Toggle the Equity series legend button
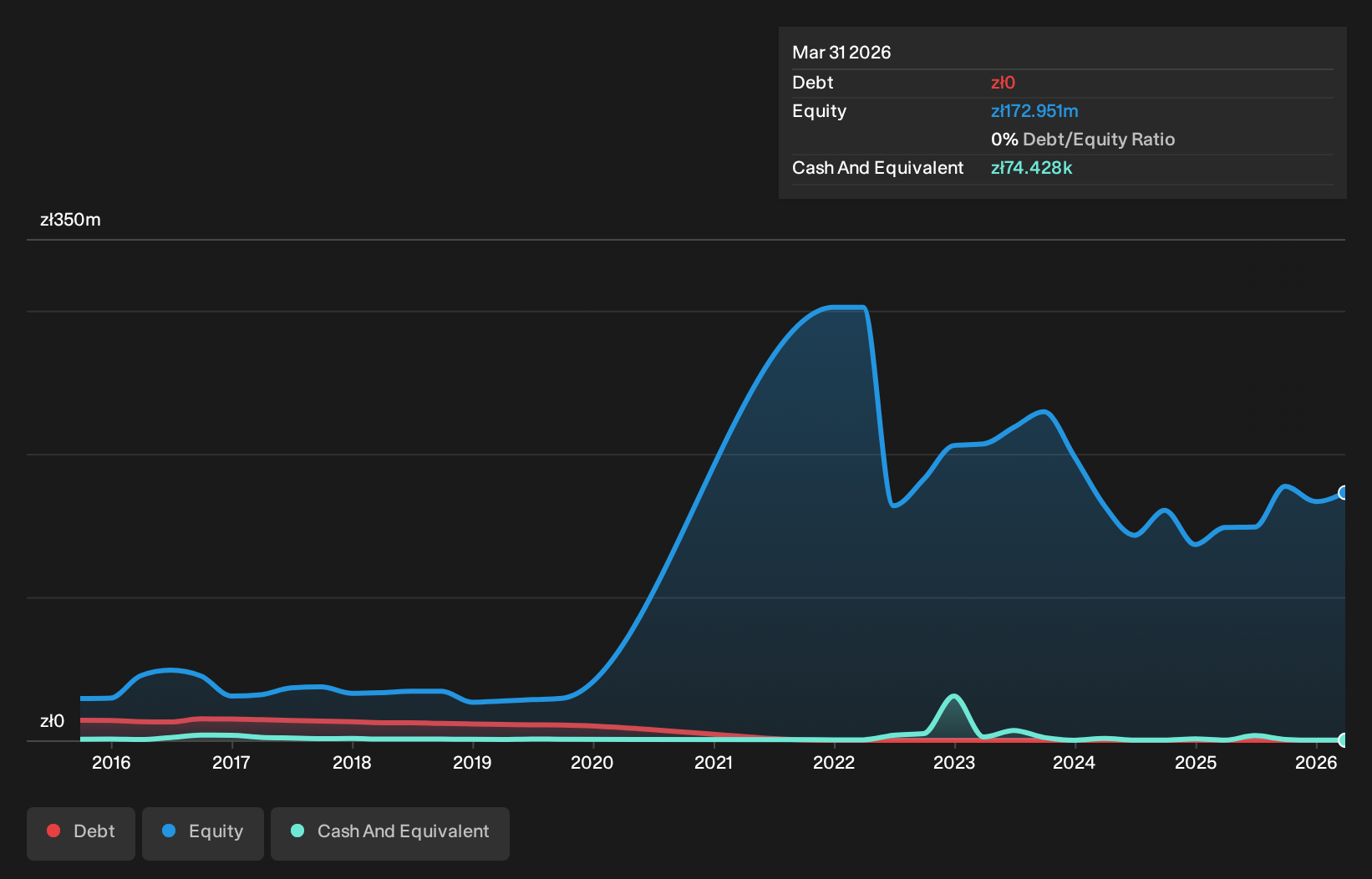This screenshot has height=879, width=1372. [x=203, y=833]
